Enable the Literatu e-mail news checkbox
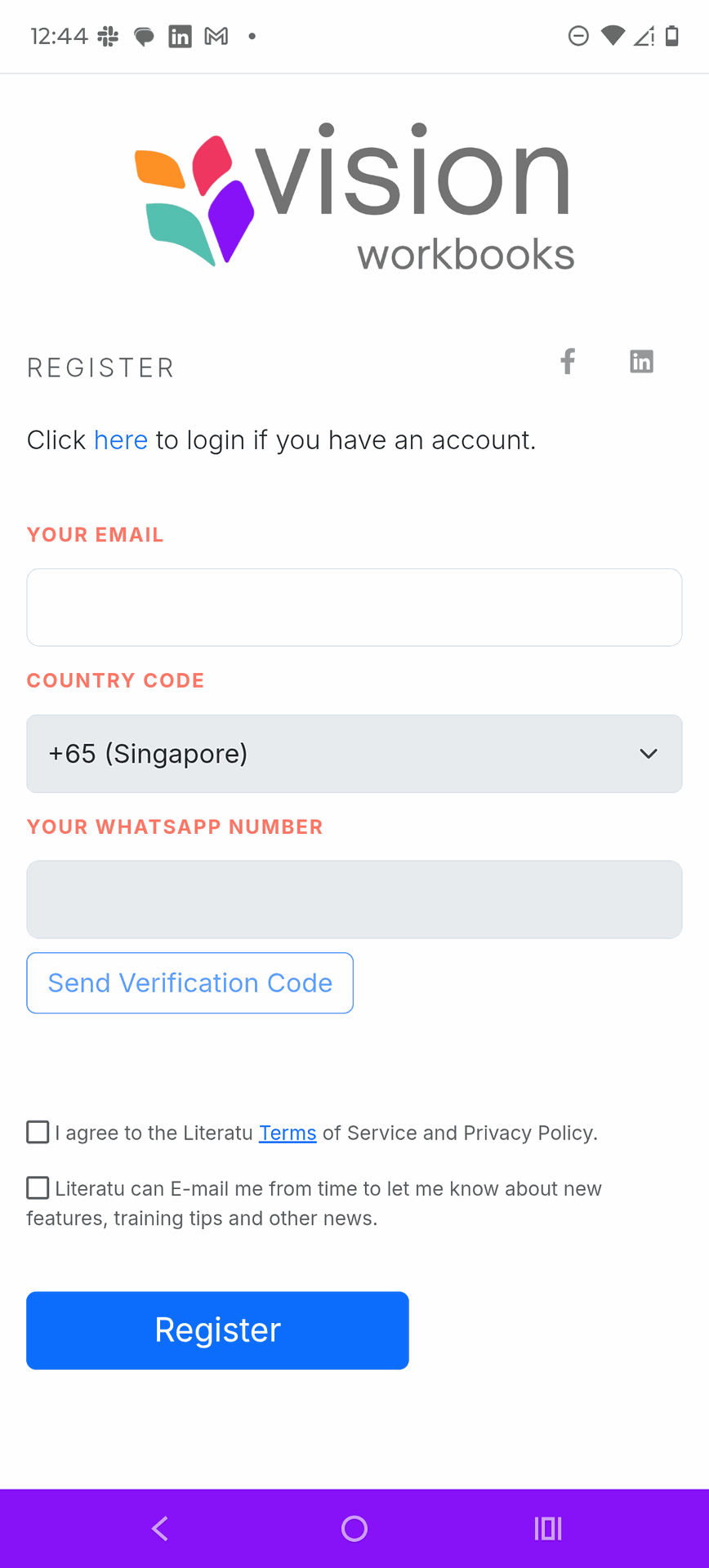Viewport: 709px width, 1568px height. click(38, 1187)
